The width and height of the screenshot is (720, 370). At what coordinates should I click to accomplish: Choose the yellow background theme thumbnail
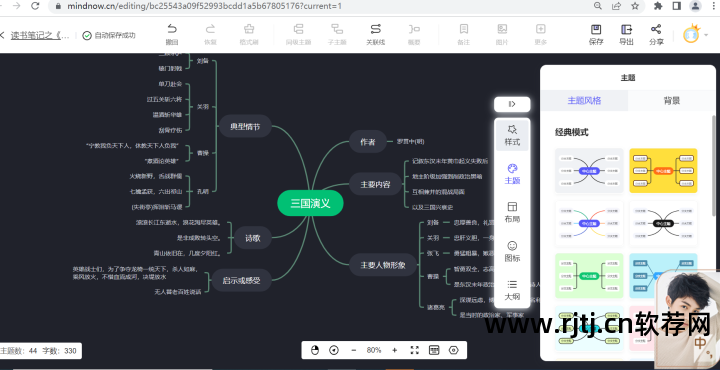(x=663, y=171)
